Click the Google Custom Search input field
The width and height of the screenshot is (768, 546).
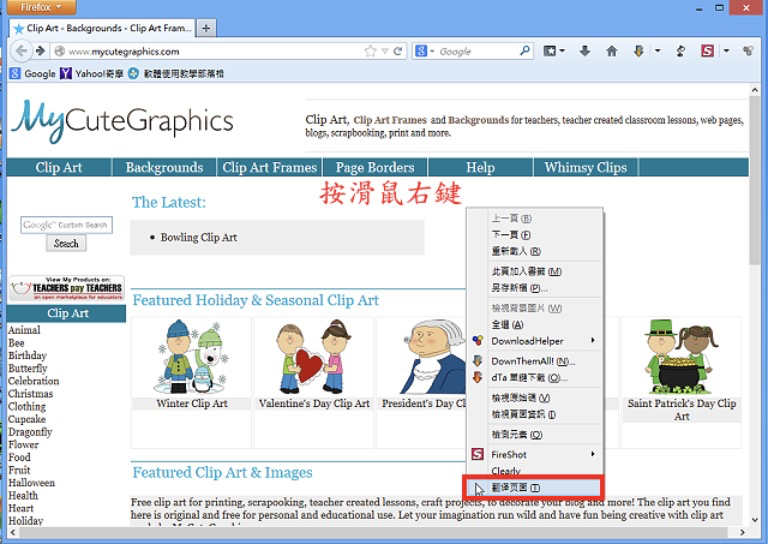[x=67, y=225]
